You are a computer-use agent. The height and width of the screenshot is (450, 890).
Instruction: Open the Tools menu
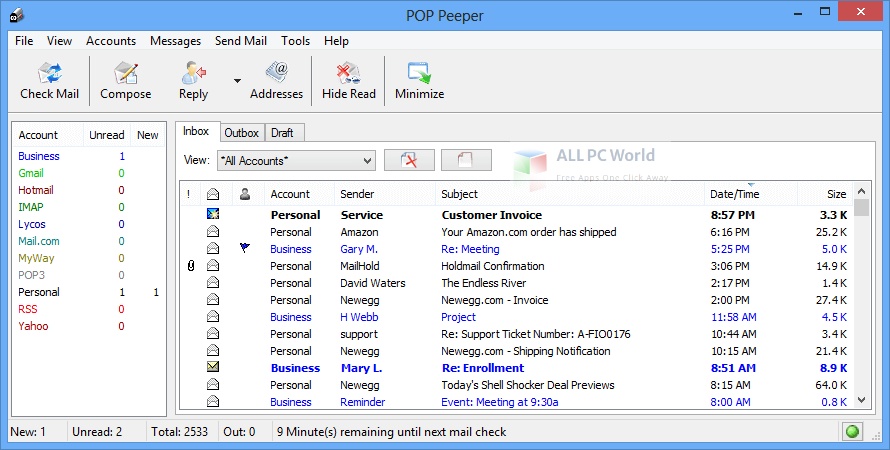point(295,41)
